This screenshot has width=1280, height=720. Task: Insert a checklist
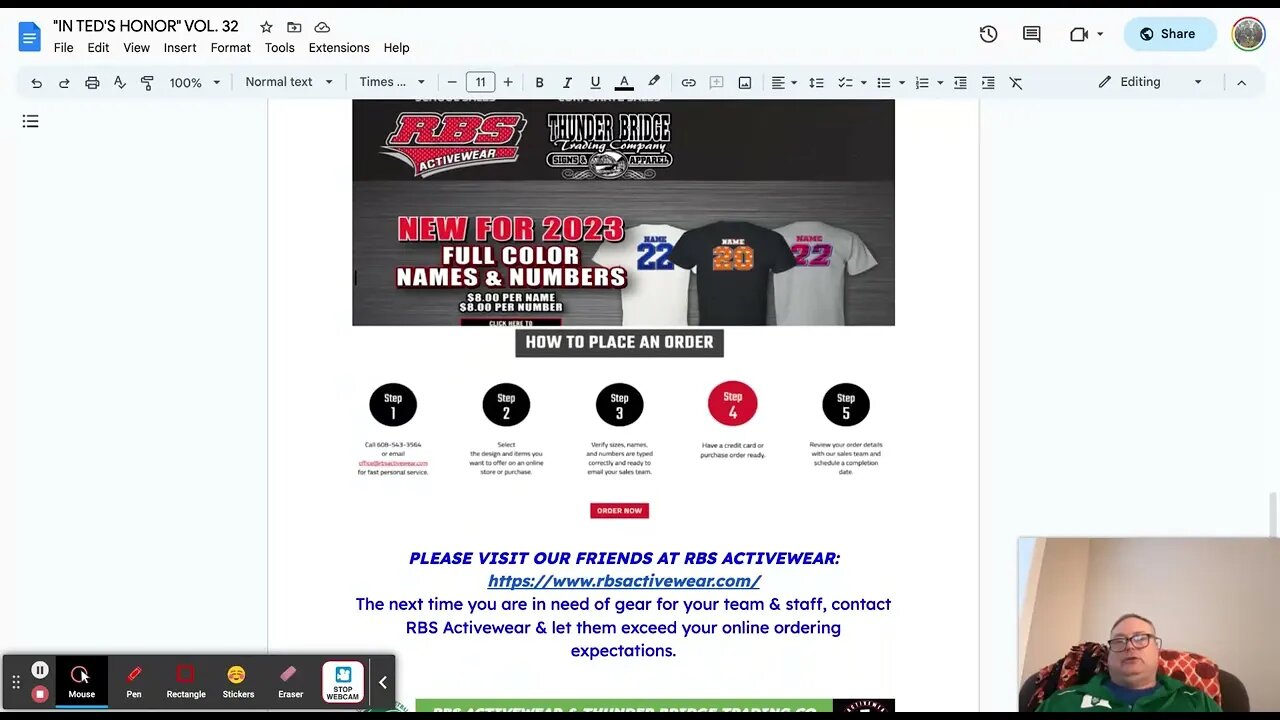[844, 83]
